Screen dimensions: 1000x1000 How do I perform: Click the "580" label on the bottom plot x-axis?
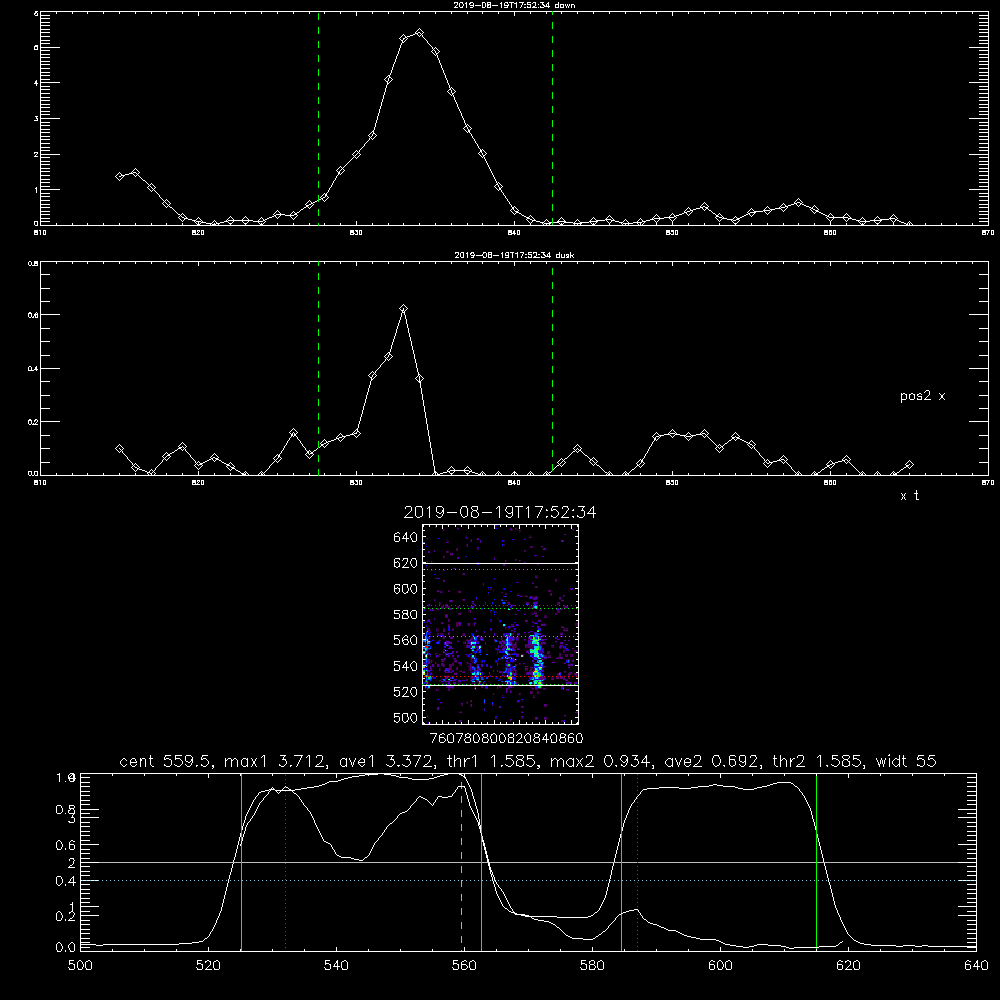592,966
